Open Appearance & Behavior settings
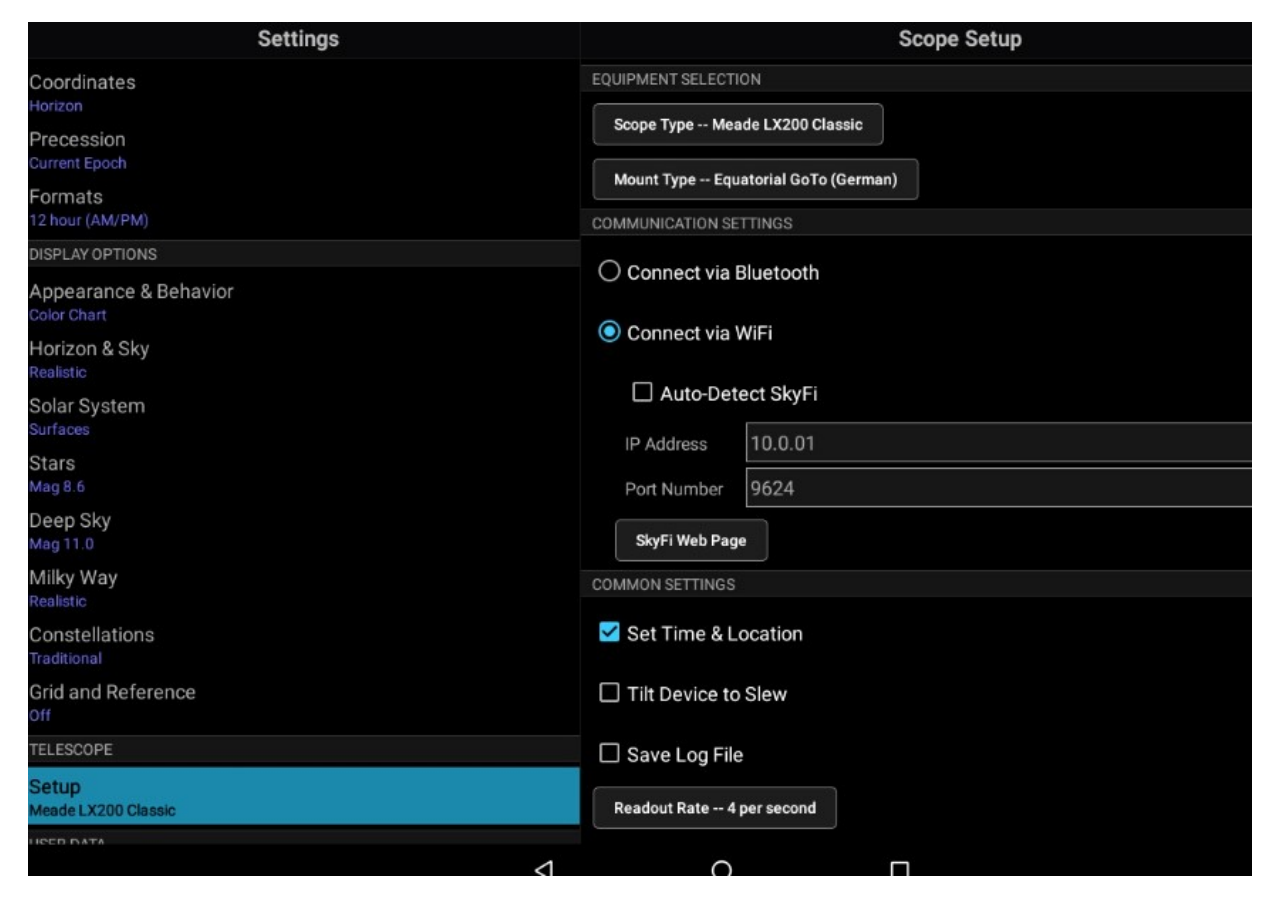Screen dimensions: 1282x902 click(x=304, y=302)
